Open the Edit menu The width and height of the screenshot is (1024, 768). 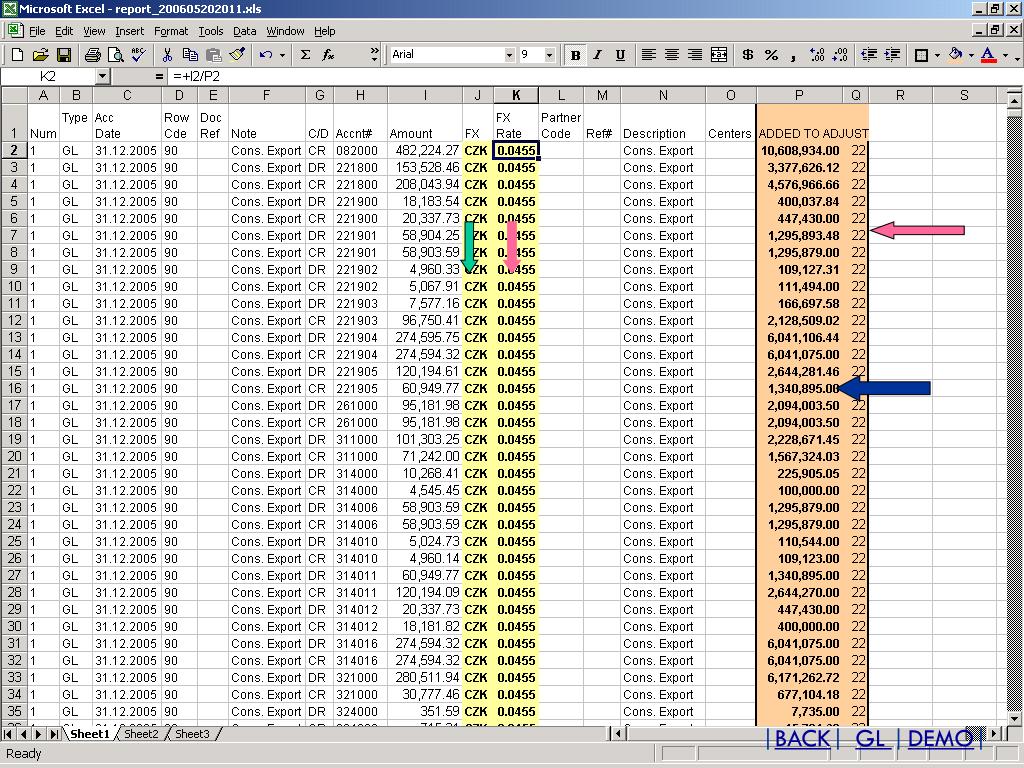pyautogui.click(x=64, y=31)
